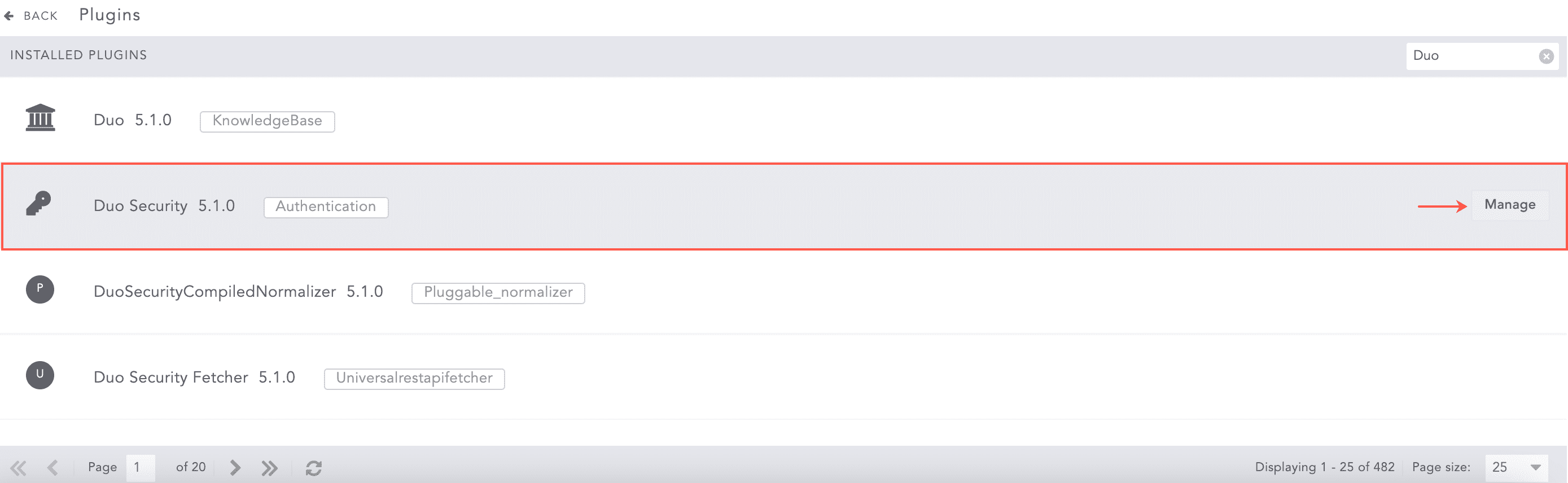Advance to the next page with the chevron

234,467
